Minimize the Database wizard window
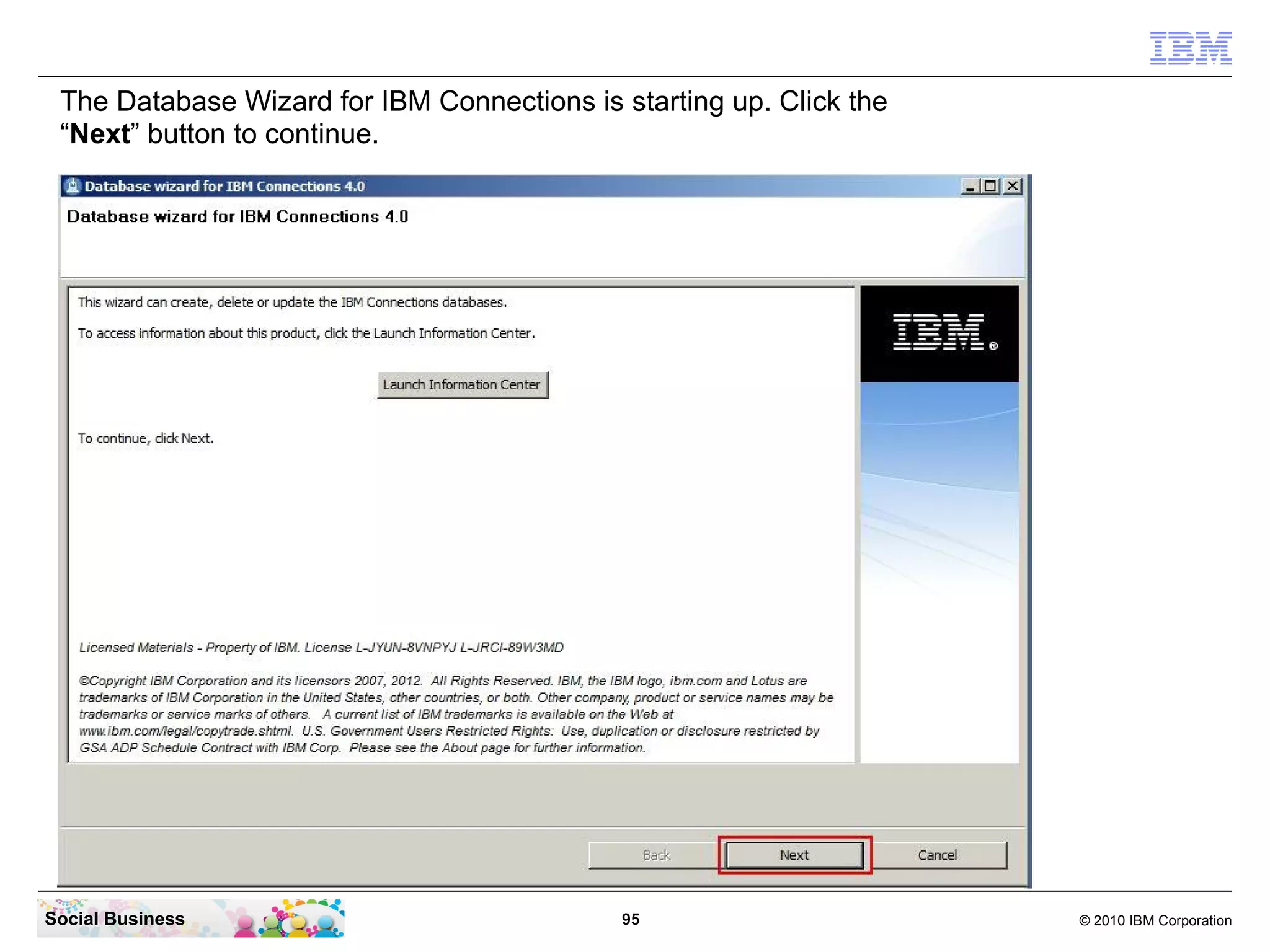The height and width of the screenshot is (952, 1270). 970,186
